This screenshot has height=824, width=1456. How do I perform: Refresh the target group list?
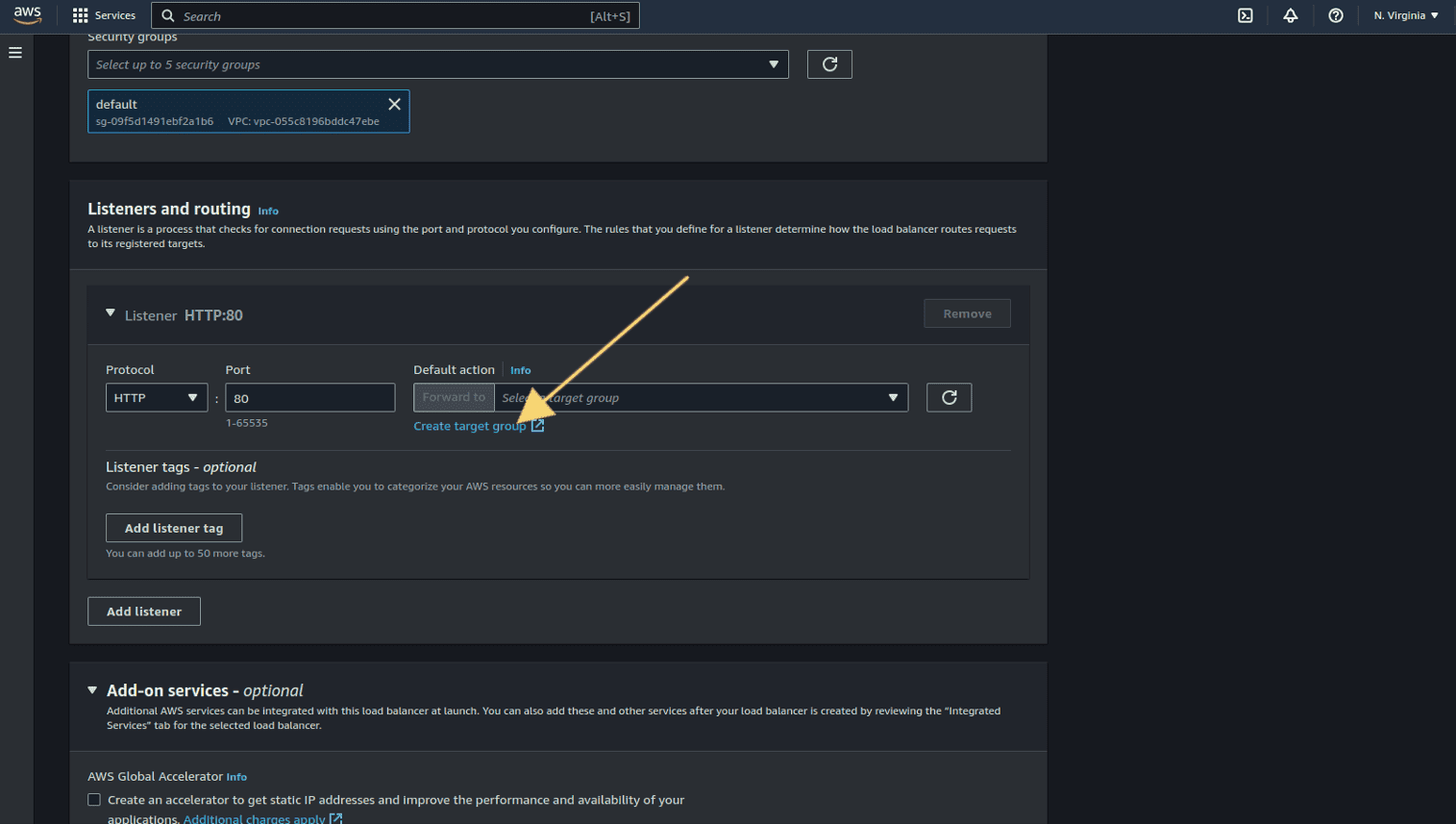[x=949, y=398]
